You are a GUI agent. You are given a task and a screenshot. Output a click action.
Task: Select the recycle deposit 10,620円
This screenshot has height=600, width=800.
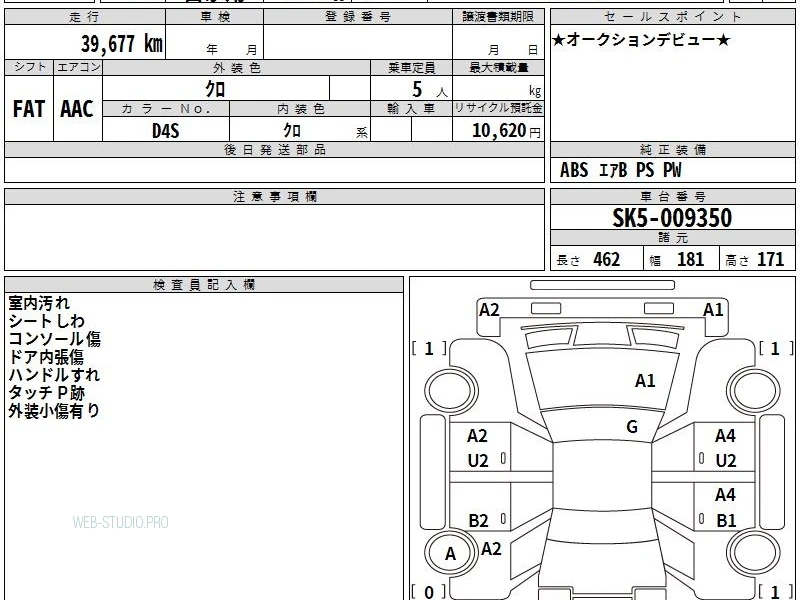506,131
